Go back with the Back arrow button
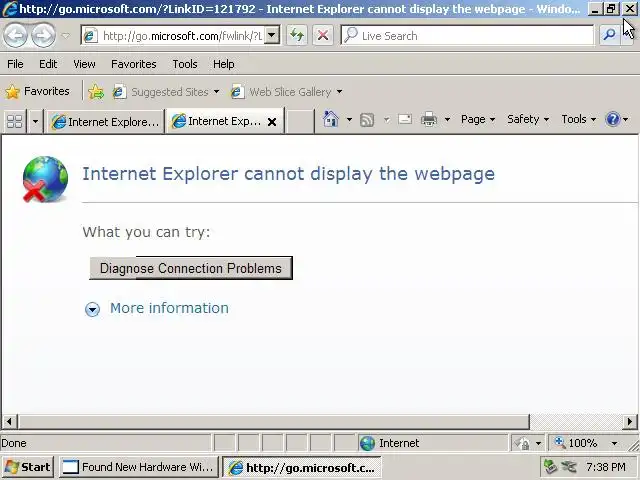 [15, 36]
